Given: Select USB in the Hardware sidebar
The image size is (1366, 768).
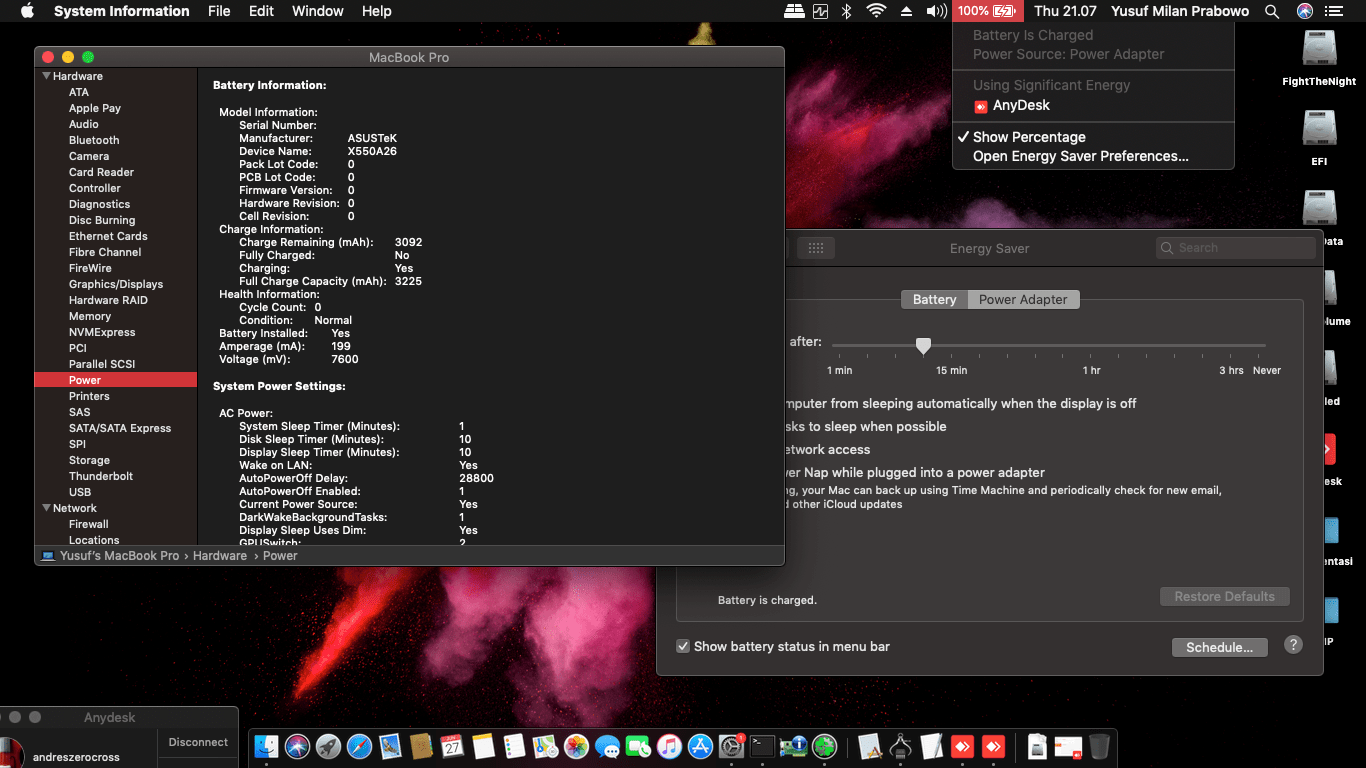Looking at the screenshot, I should tap(80, 492).
